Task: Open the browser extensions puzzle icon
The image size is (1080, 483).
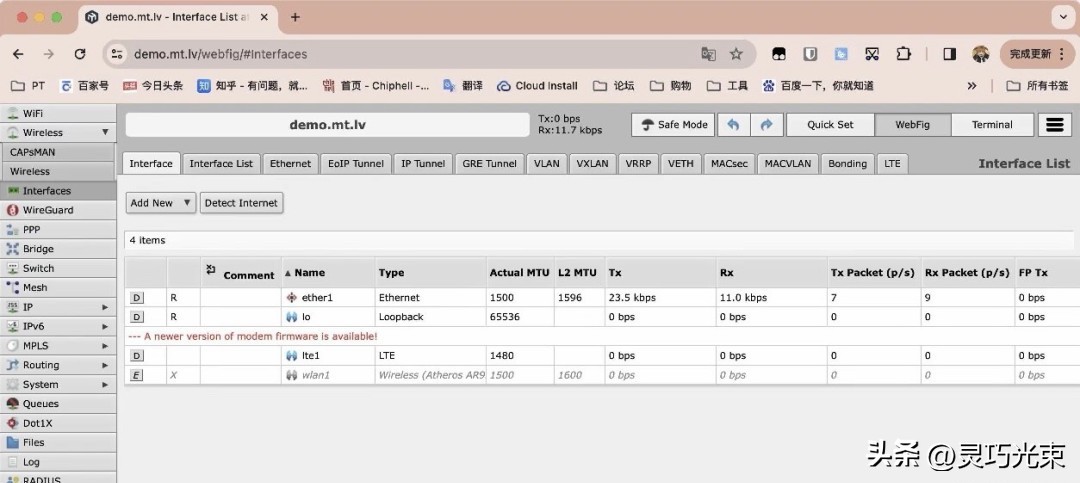Action: 902,54
